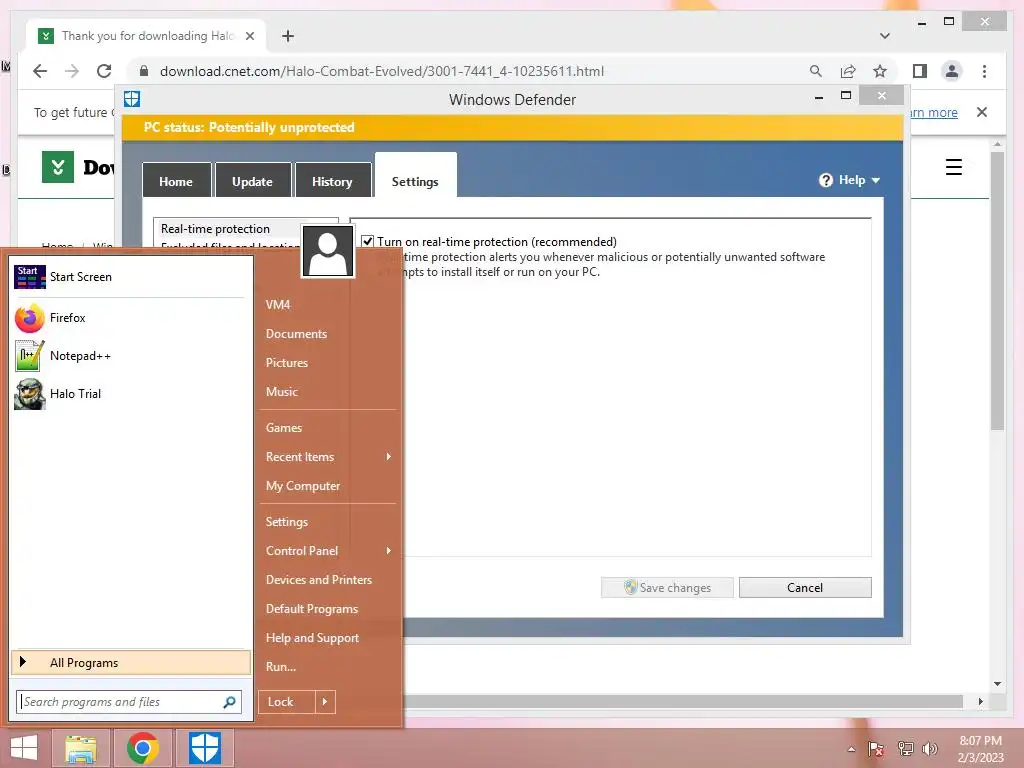Switch to Chrome in the taskbar

pos(143,748)
